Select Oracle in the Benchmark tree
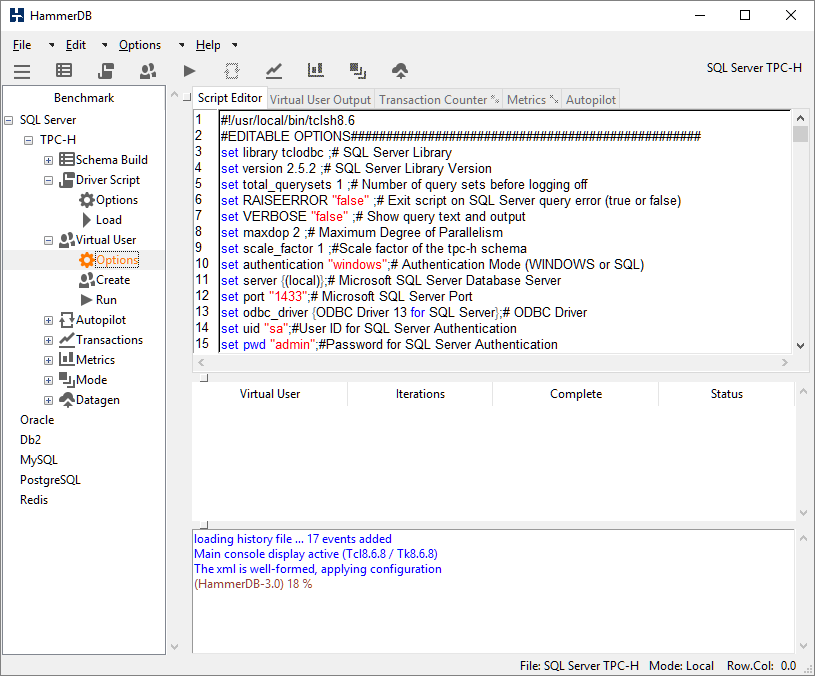 (37, 420)
